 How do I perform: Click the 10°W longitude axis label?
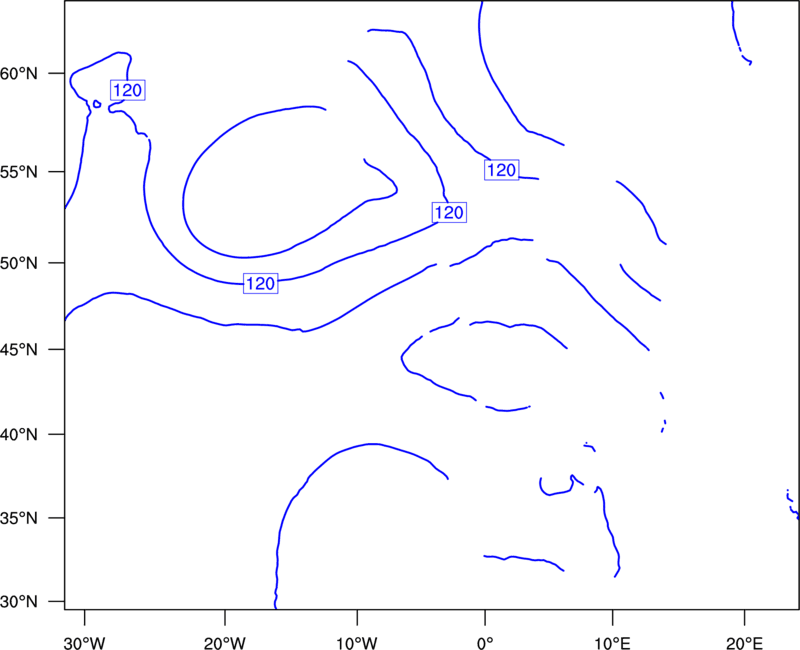tap(357, 643)
